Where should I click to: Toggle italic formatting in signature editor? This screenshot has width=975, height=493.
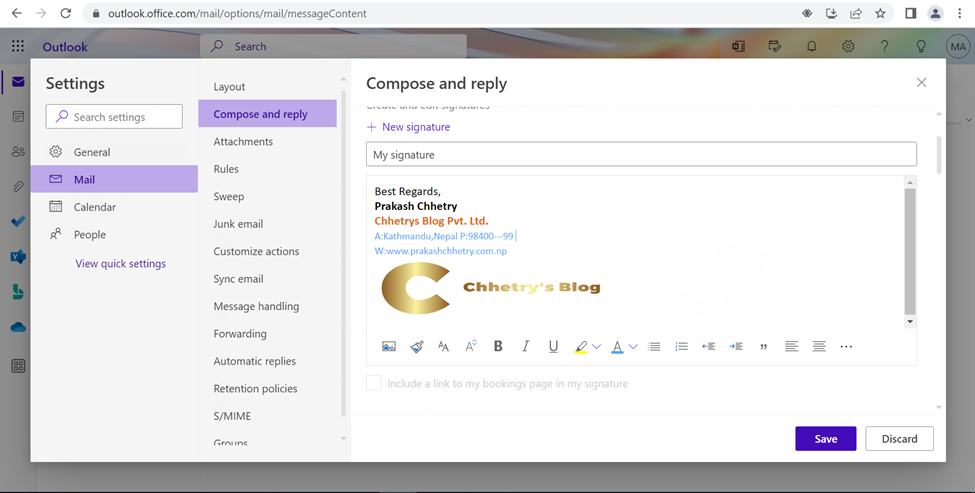click(x=525, y=346)
